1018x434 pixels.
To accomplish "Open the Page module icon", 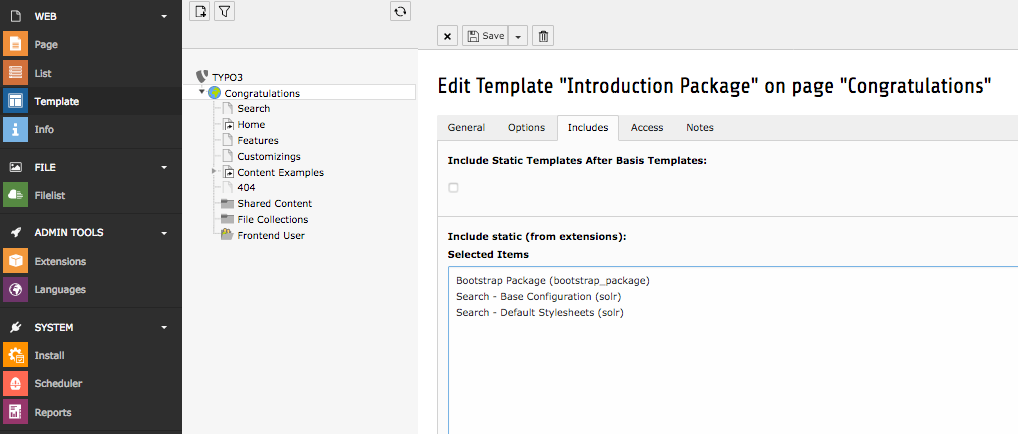I will pos(16,45).
